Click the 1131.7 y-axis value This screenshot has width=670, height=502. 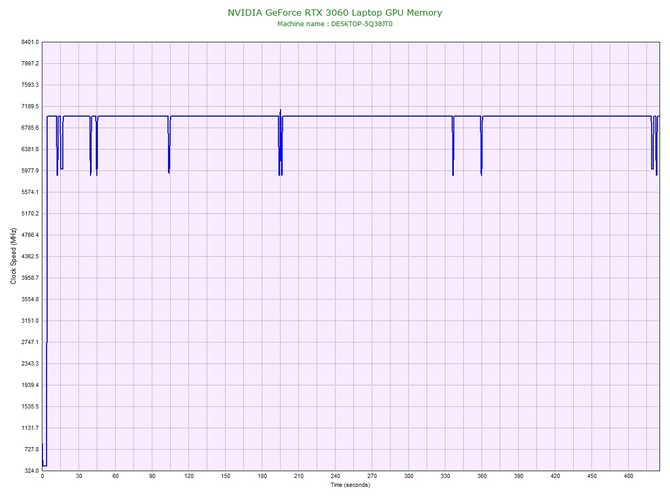pyautogui.click(x=30, y=428)
